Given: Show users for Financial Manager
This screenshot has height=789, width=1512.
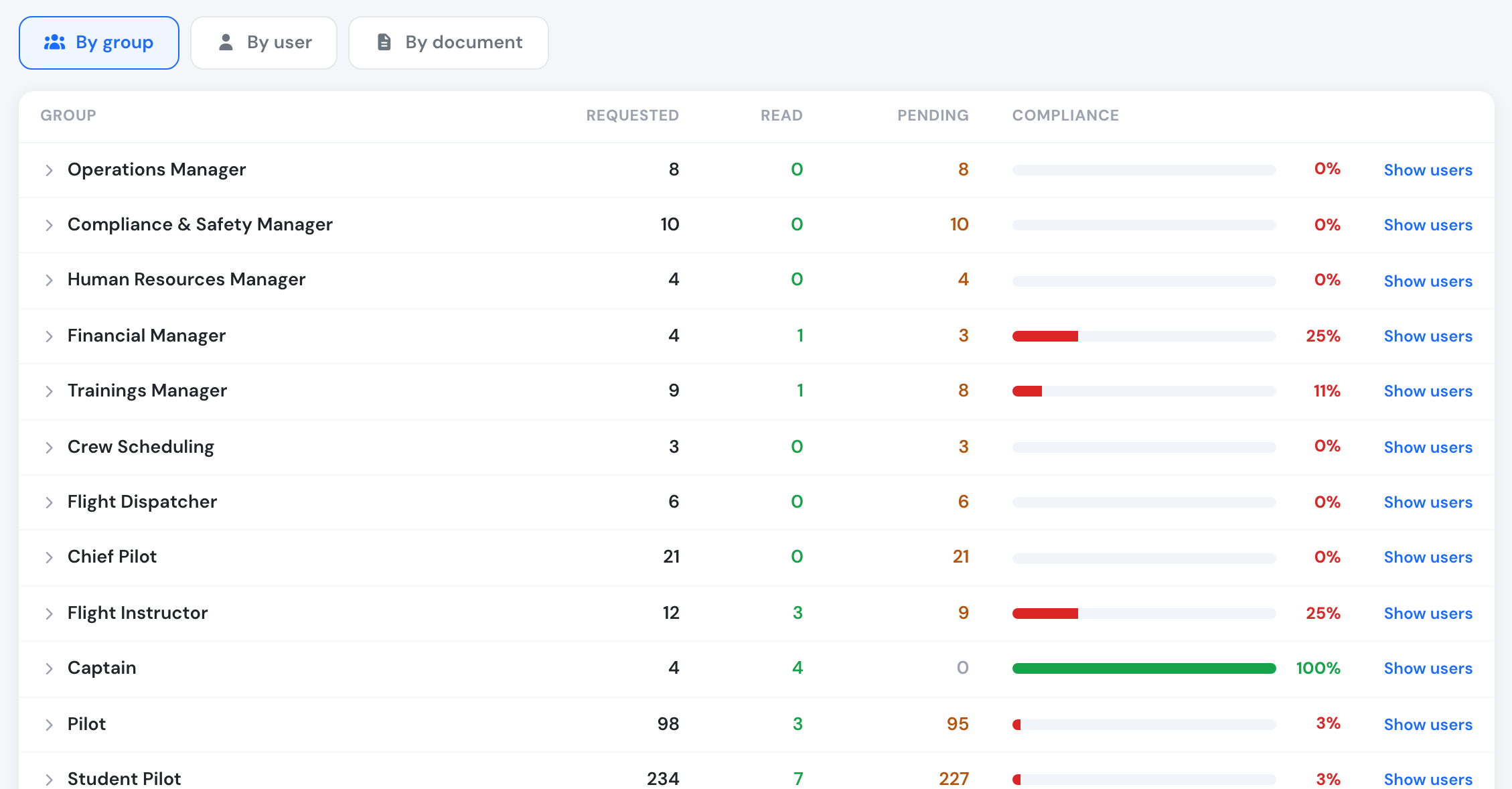Looking at the screenshot, I should 1428,336.
